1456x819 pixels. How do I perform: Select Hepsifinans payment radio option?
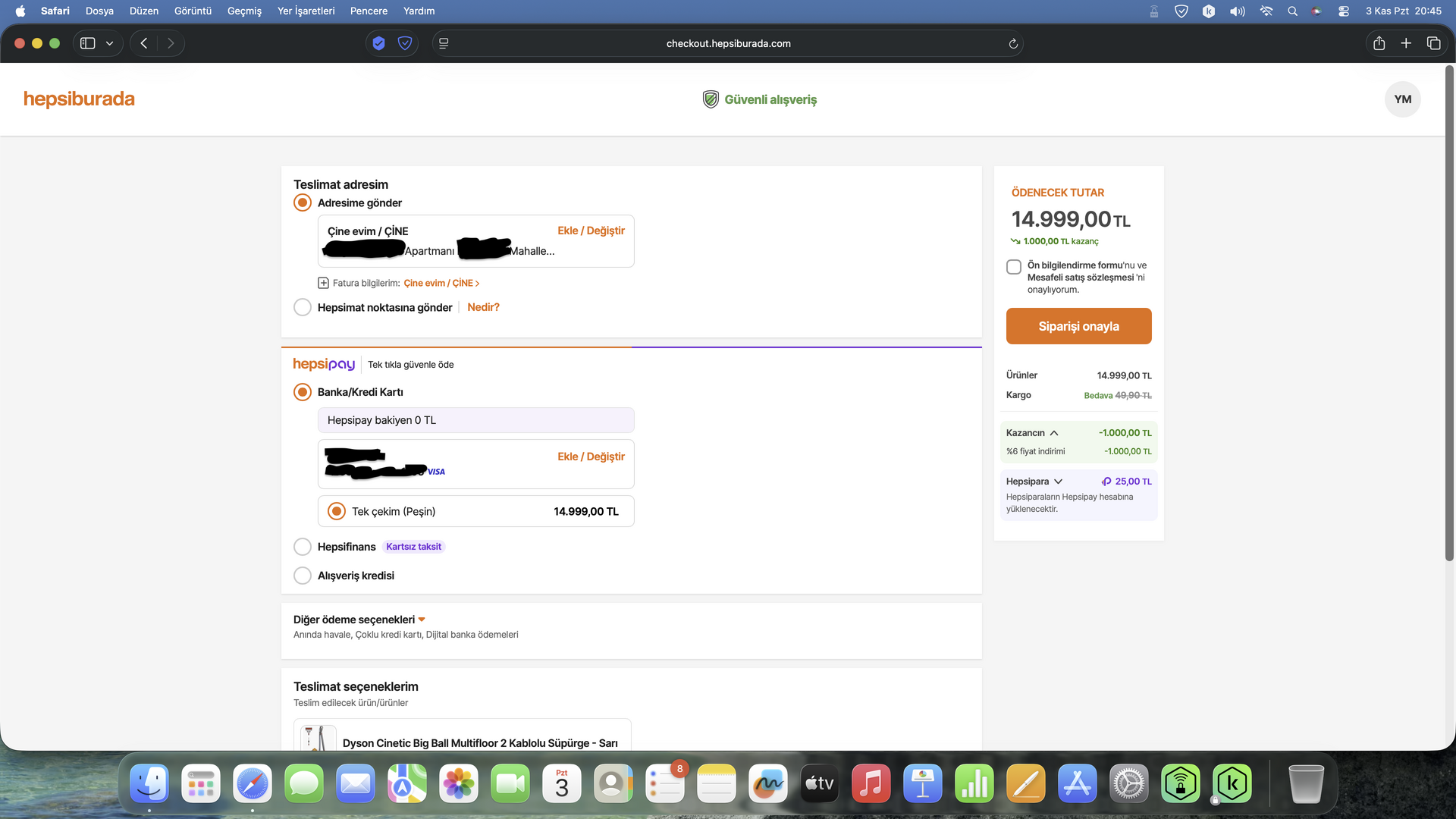pyautogui.click(x=303, y=547)
